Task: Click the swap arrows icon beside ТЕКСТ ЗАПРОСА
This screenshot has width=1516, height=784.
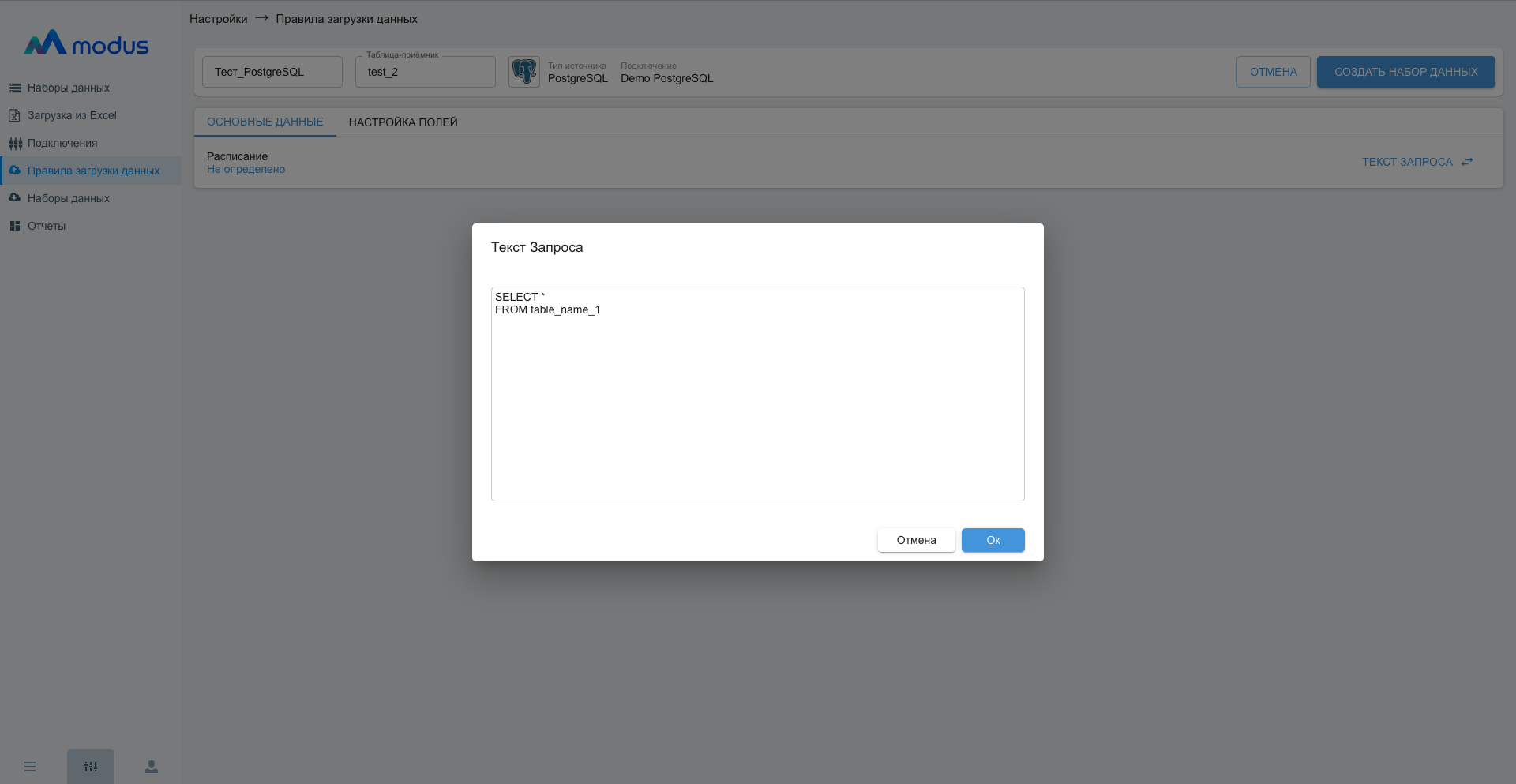Action: (x=1467, y=162)
